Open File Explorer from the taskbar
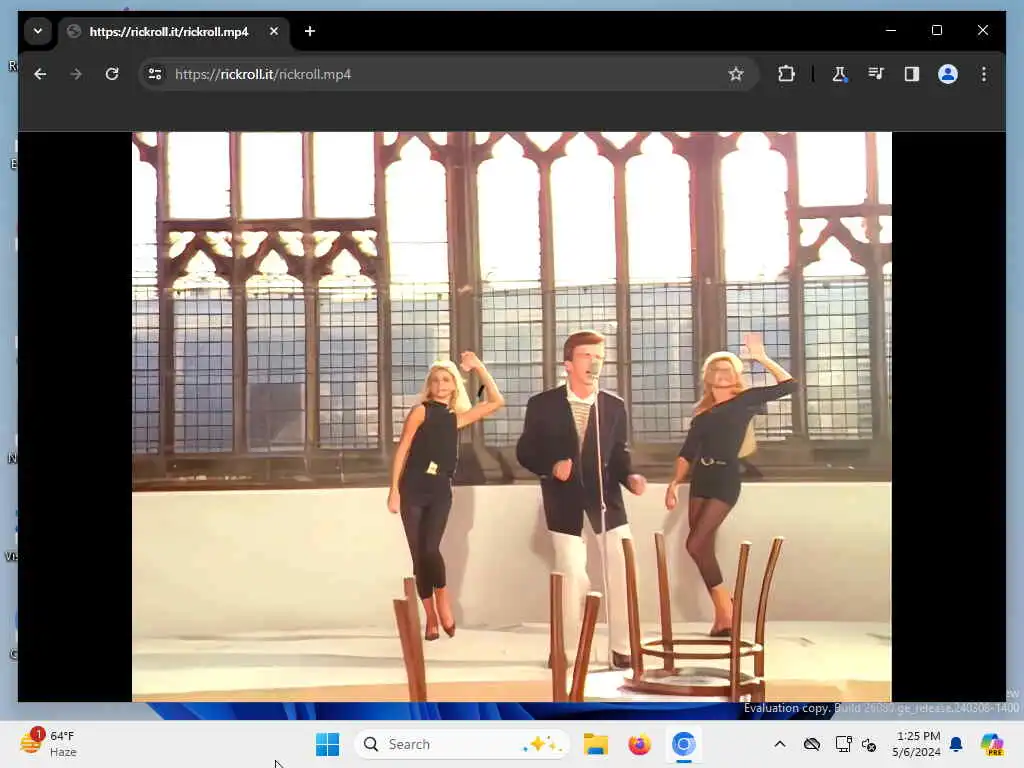This screenshot has height=768, width=1024. coord(596,744)
